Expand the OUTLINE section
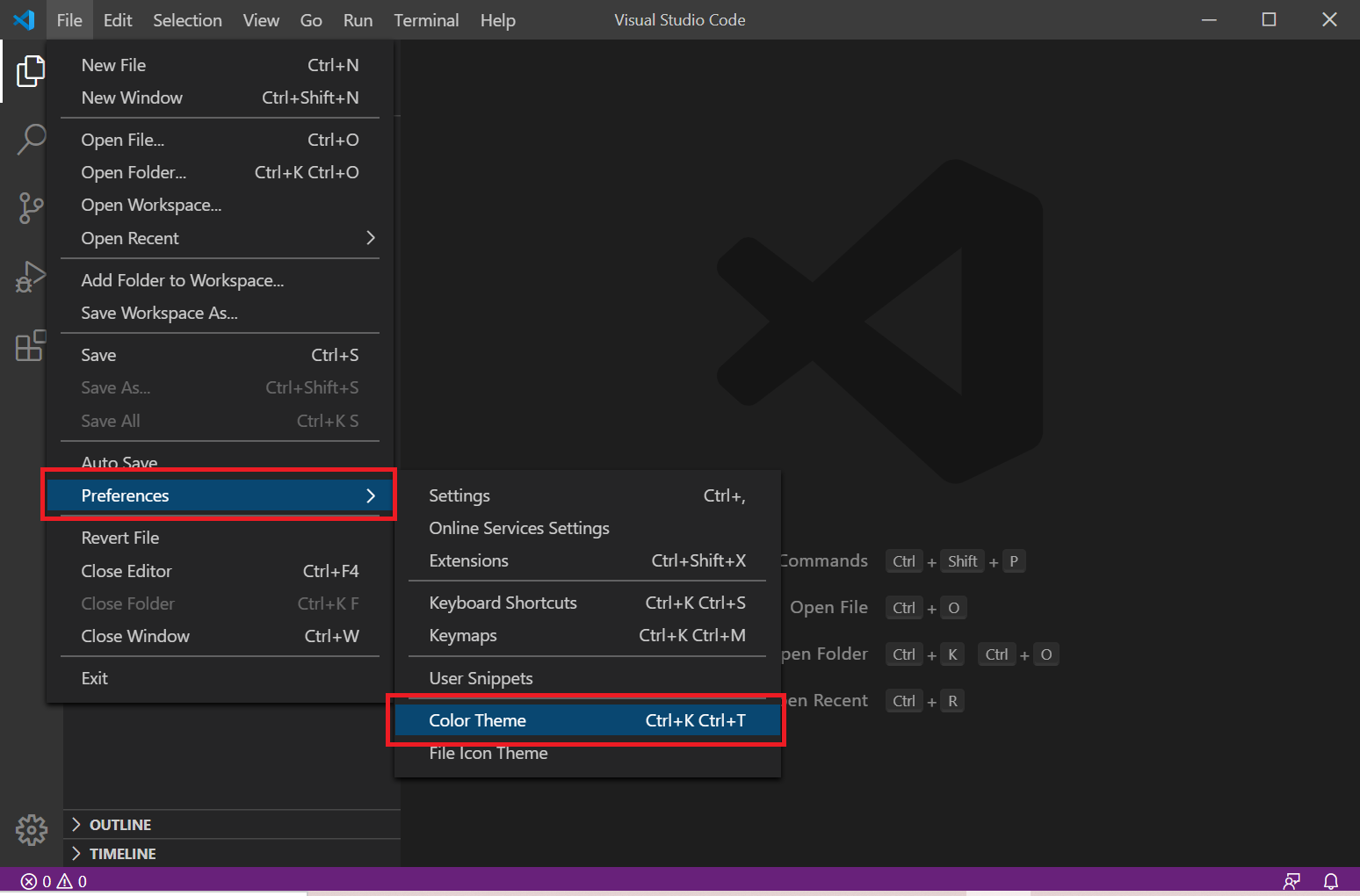This screenshot has width=1360, height=896. tap(232, 824)
